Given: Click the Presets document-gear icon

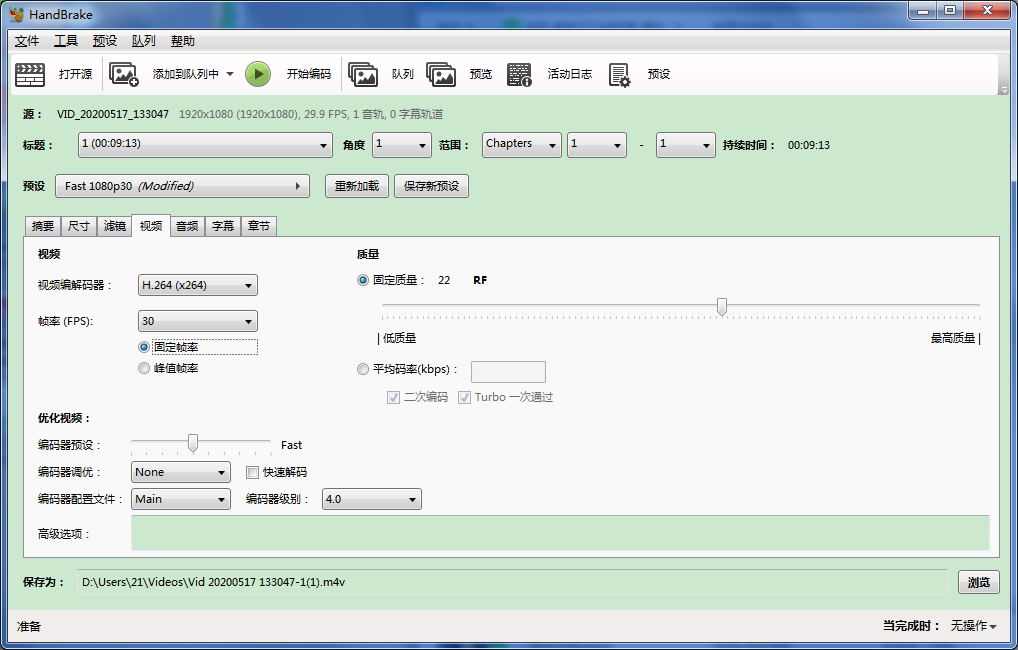Looking at the screenshot, I should click(x=619, y=75).
